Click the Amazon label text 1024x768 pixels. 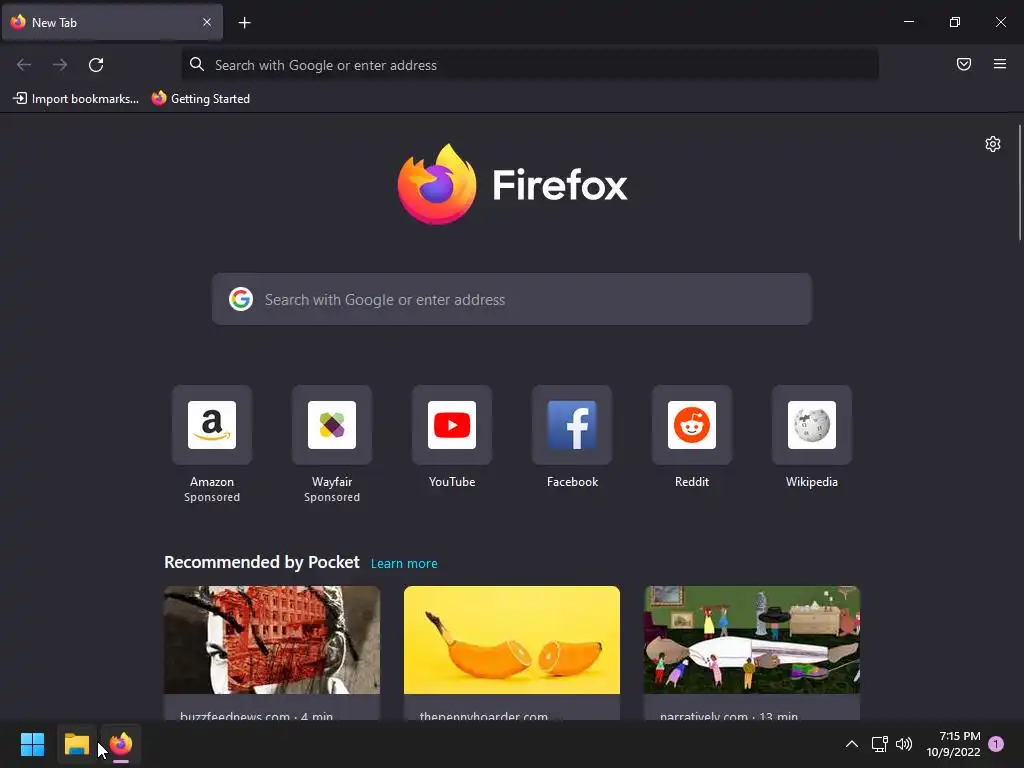212,482
